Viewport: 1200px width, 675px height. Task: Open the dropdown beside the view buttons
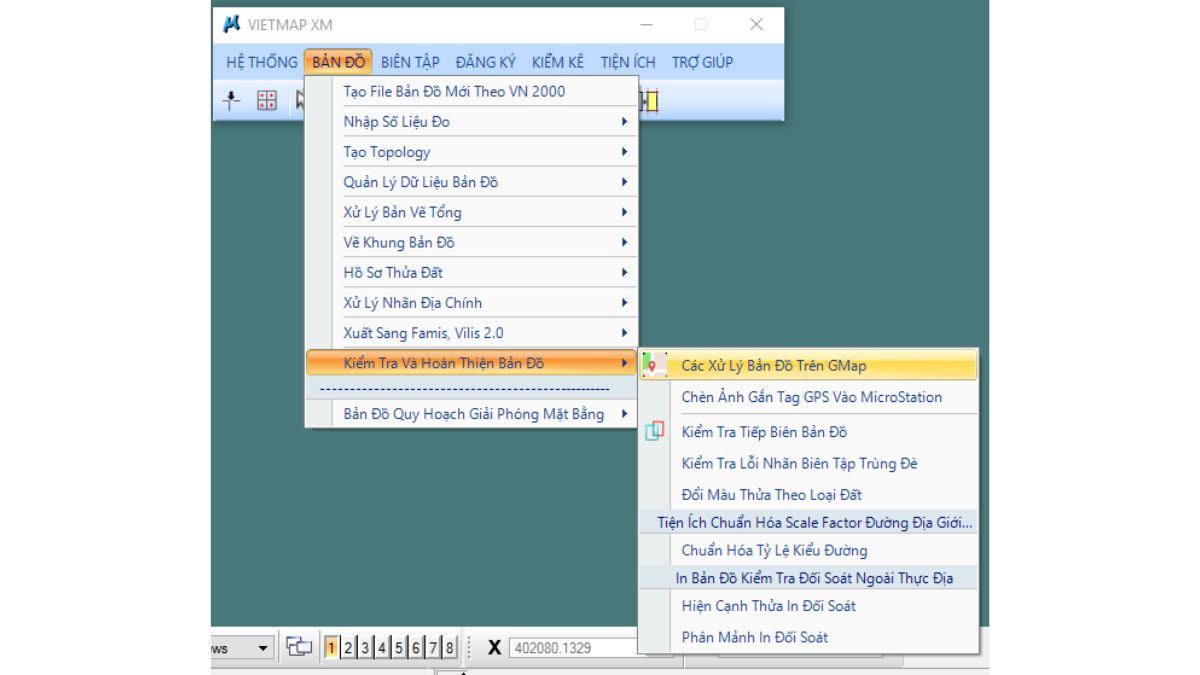click(x=264, y=648)
